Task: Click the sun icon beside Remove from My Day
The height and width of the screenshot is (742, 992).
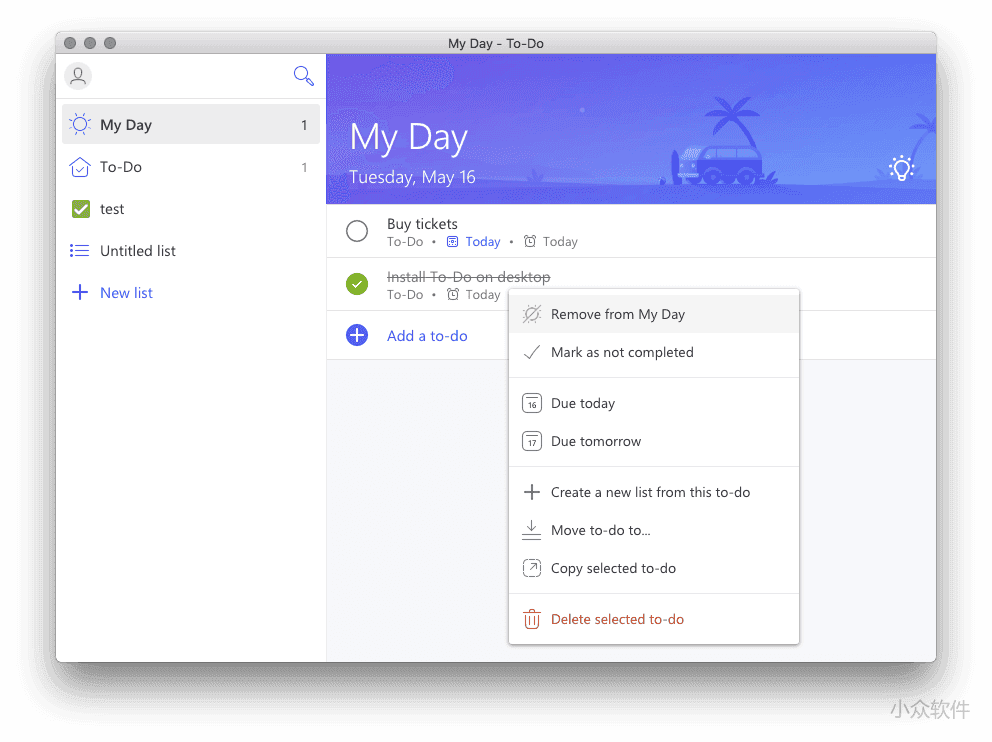Action: point(531,313)
